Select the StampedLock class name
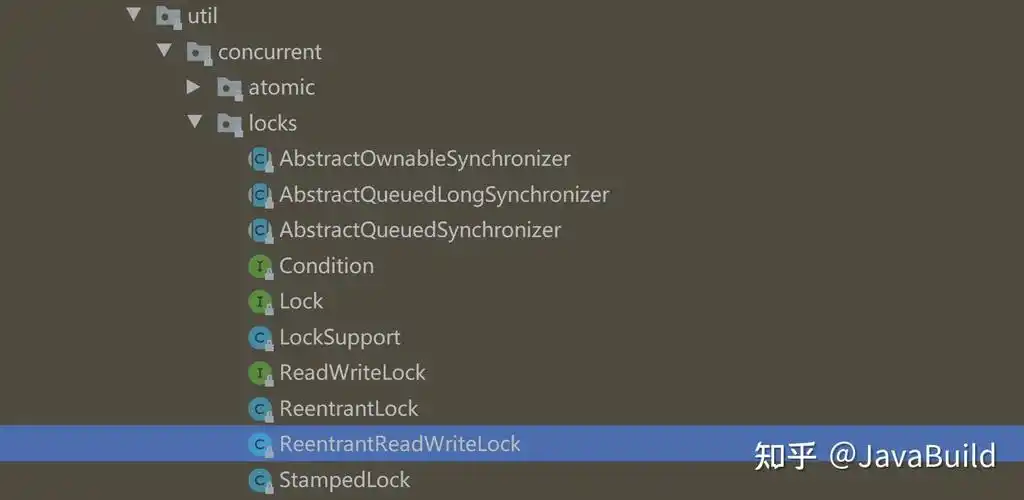This screenshot has height=500, width=1024. tap(344, 480)
